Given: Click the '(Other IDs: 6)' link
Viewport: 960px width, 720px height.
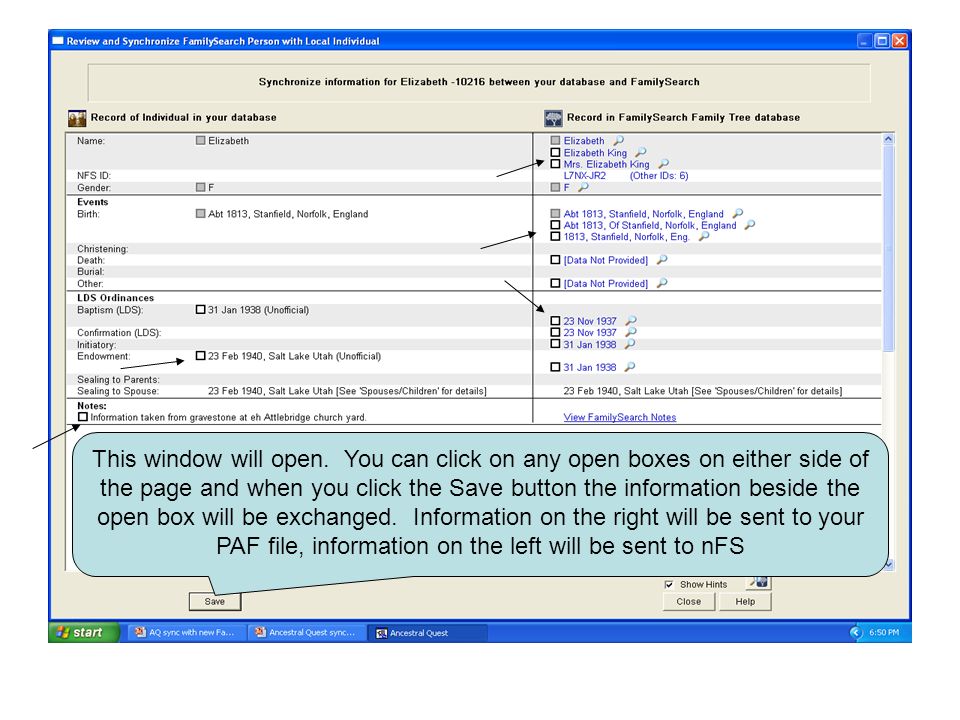Looking at the screenshot, I should pos(659,176).
